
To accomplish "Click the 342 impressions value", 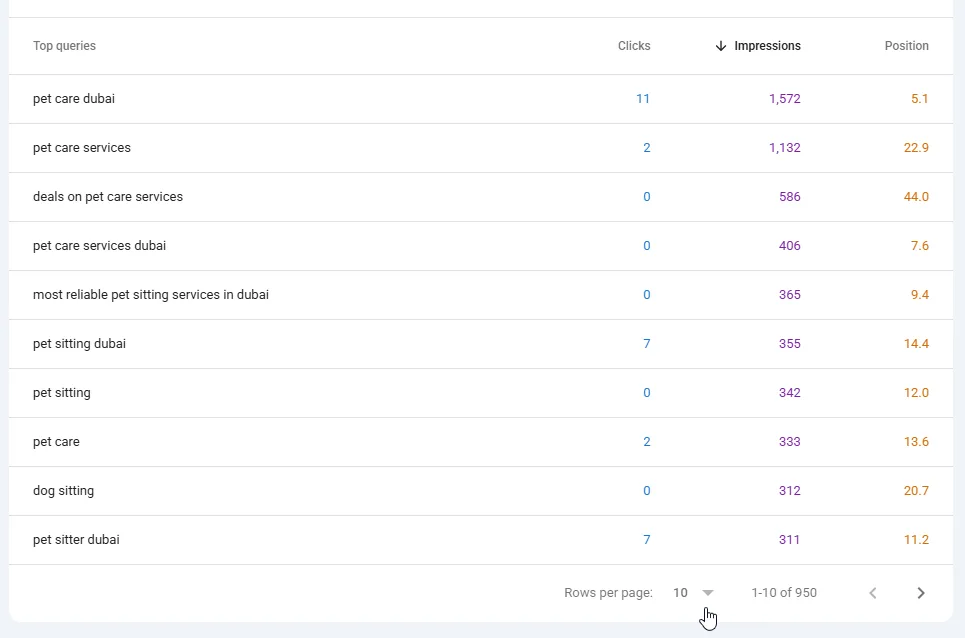I will [x=790, y=393].
